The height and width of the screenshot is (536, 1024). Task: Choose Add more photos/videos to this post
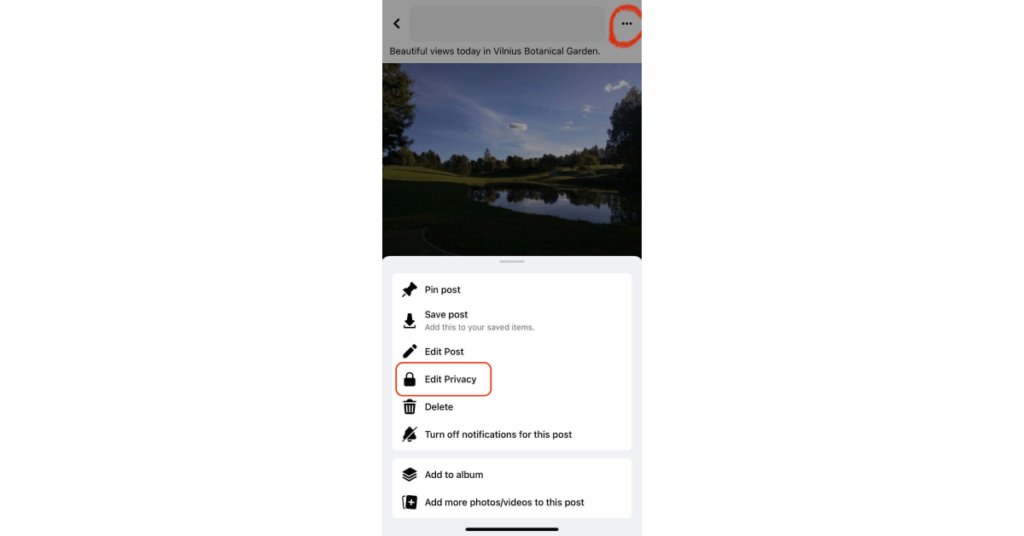511,502
